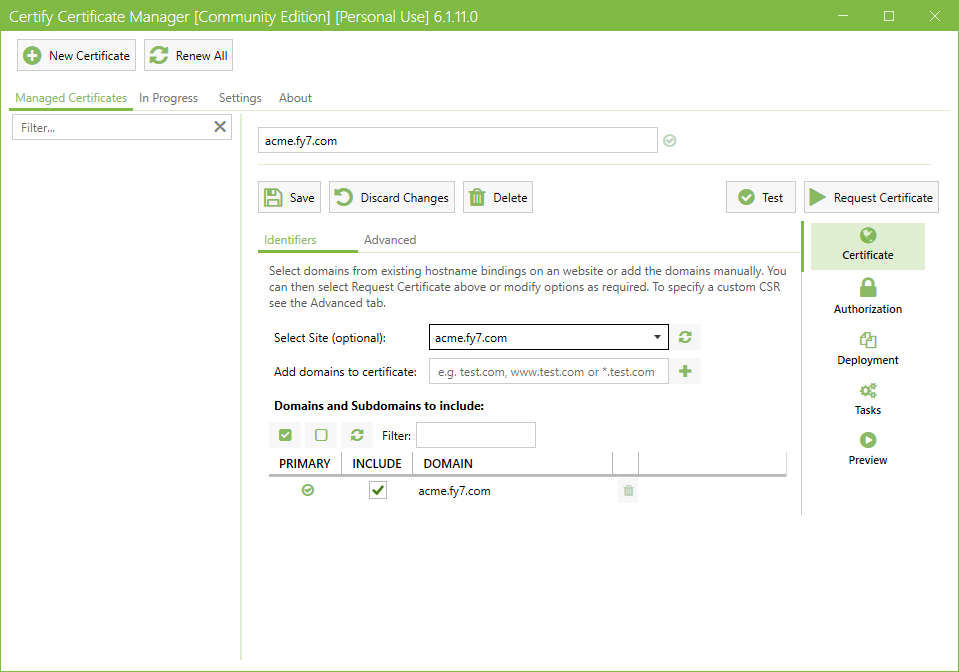Minimize the Certify window
This screenshot has width=959, height=672.
[843, 16]
